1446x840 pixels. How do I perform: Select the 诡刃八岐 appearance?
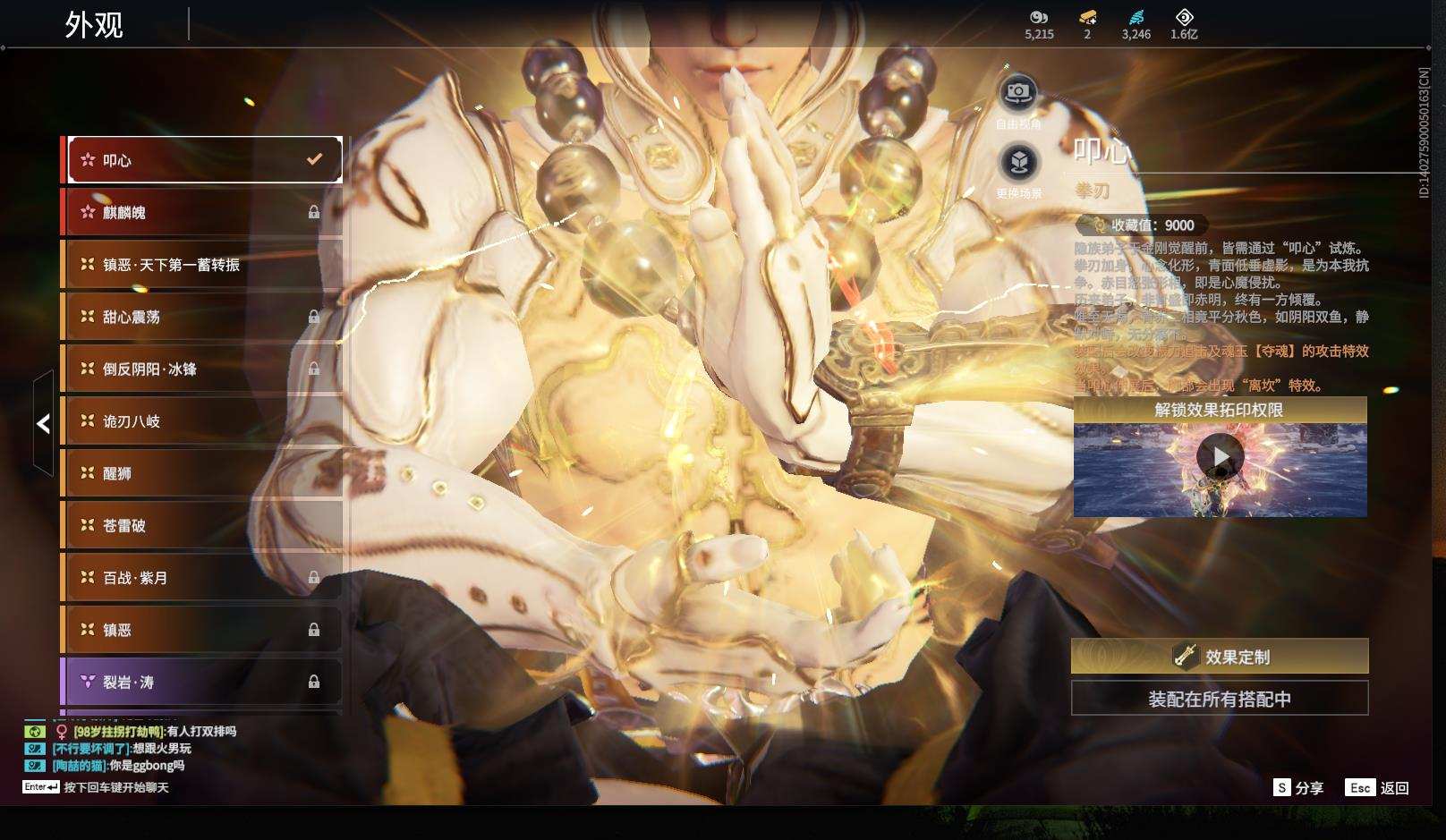pos(202,420)
